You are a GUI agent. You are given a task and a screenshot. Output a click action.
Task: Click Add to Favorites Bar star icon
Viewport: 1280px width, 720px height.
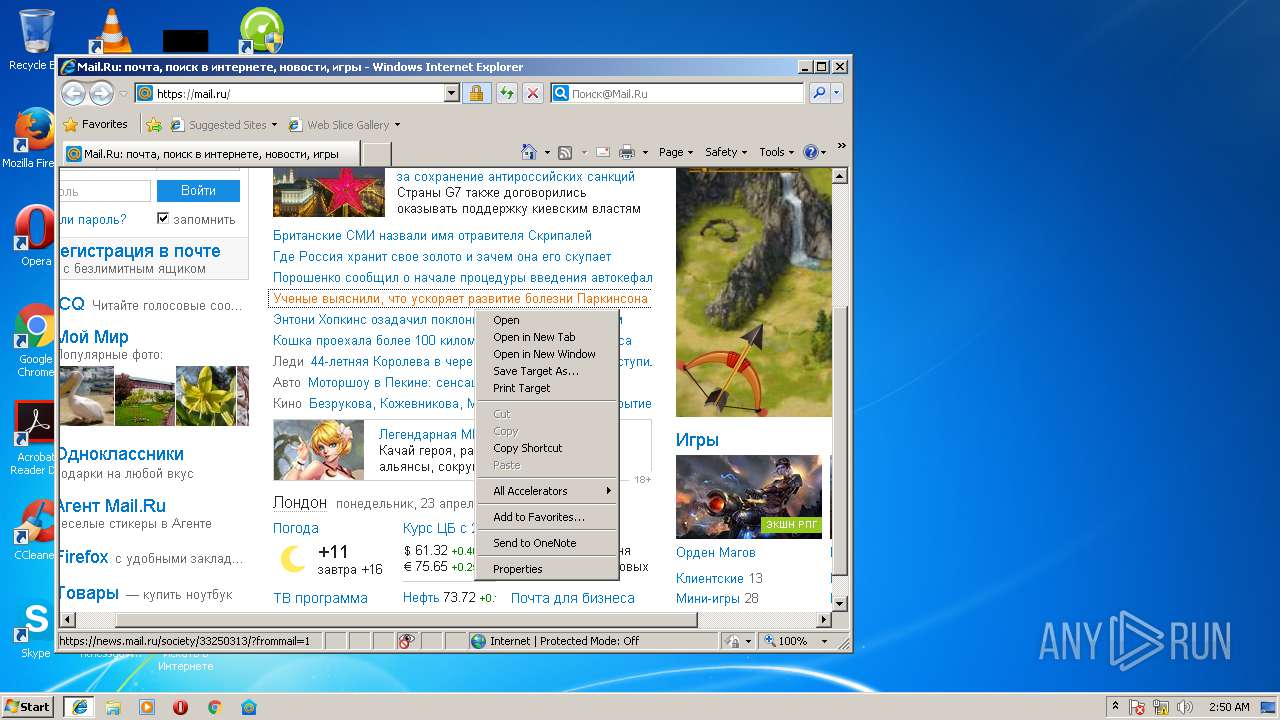click(x=154, y=125)
